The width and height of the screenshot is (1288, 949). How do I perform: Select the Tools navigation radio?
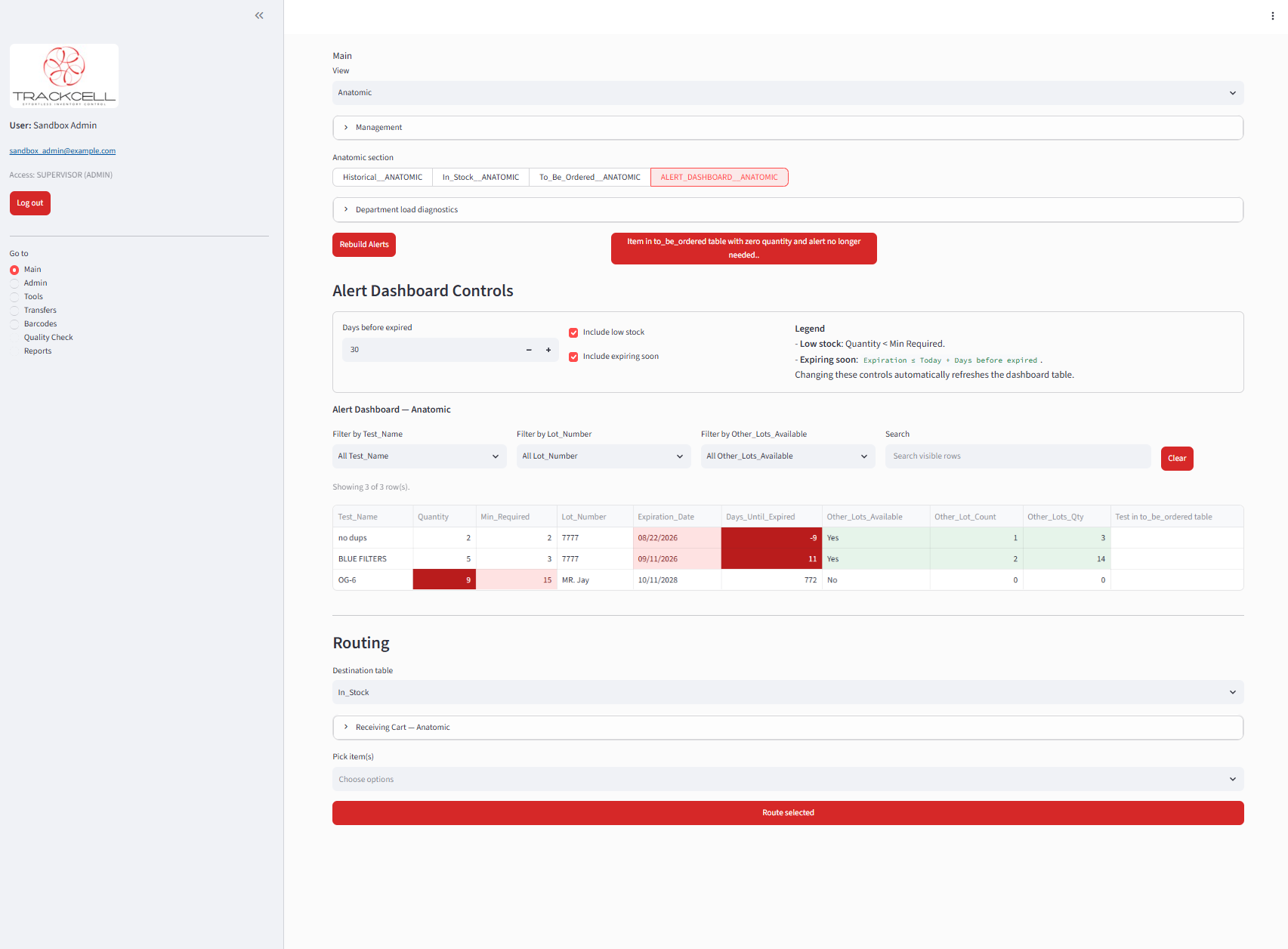click(x=14, y=297)
